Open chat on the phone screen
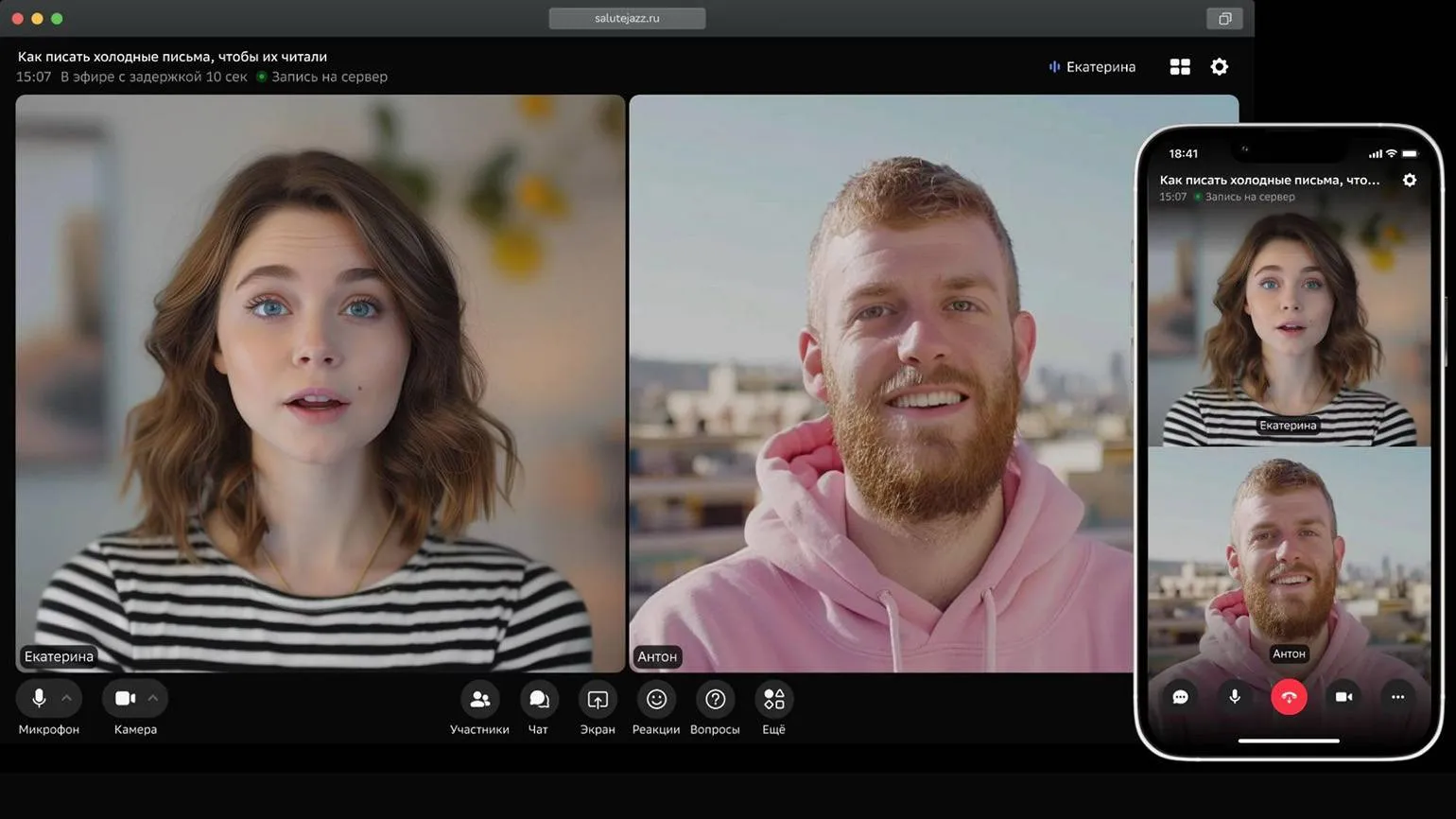 tap(1180, 697)
